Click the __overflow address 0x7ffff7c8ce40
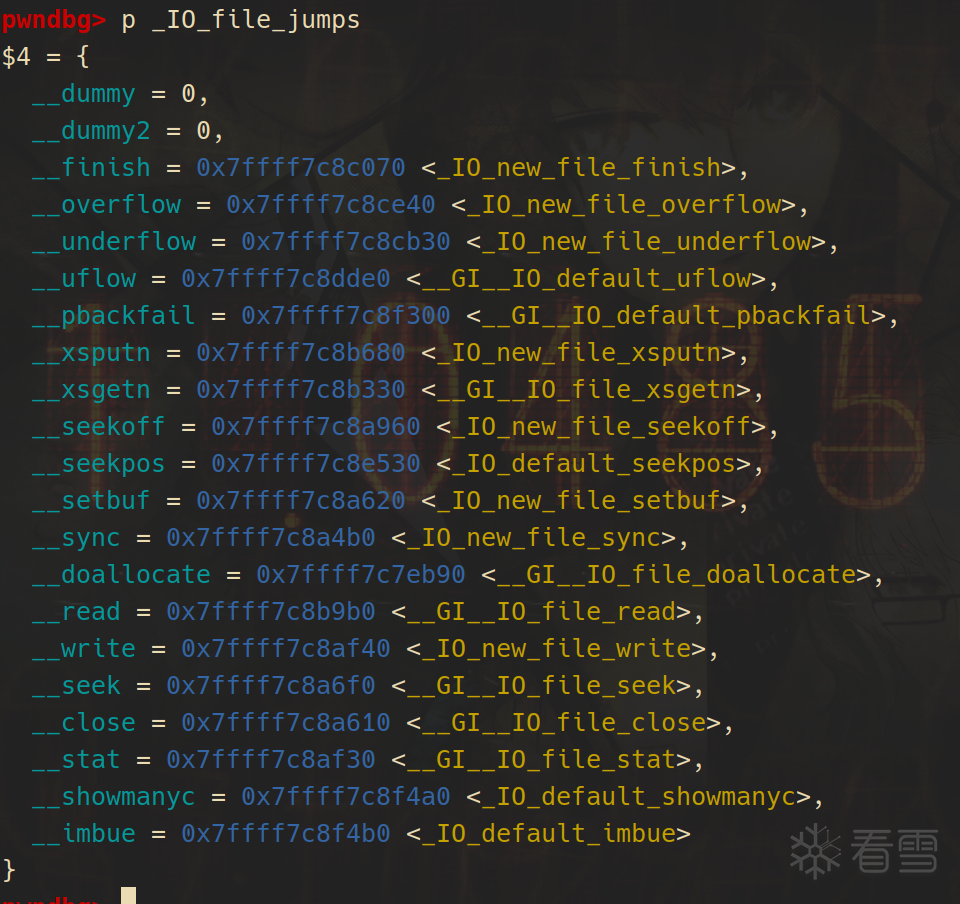Image resolution: width=960 pixels, height=904 pixels. click(x=331, y=204)
